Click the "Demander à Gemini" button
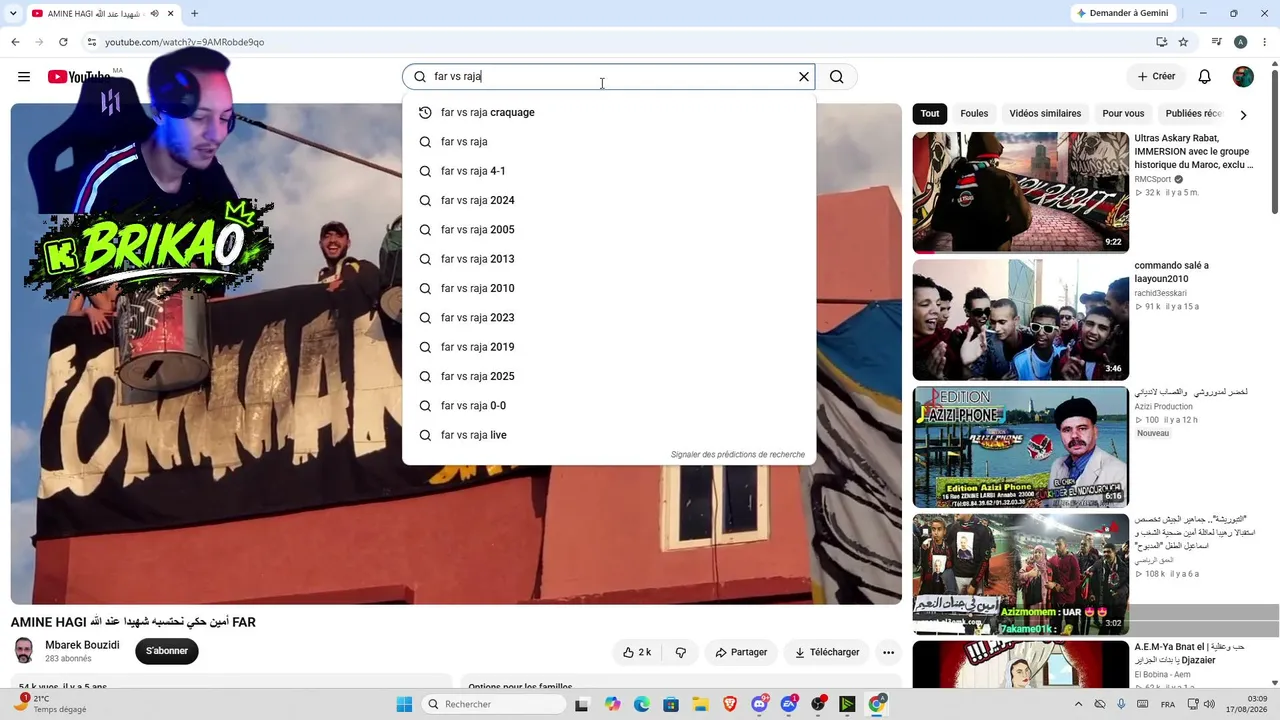The height and width of the screenshot is (720, 1280). (1122, 13)
